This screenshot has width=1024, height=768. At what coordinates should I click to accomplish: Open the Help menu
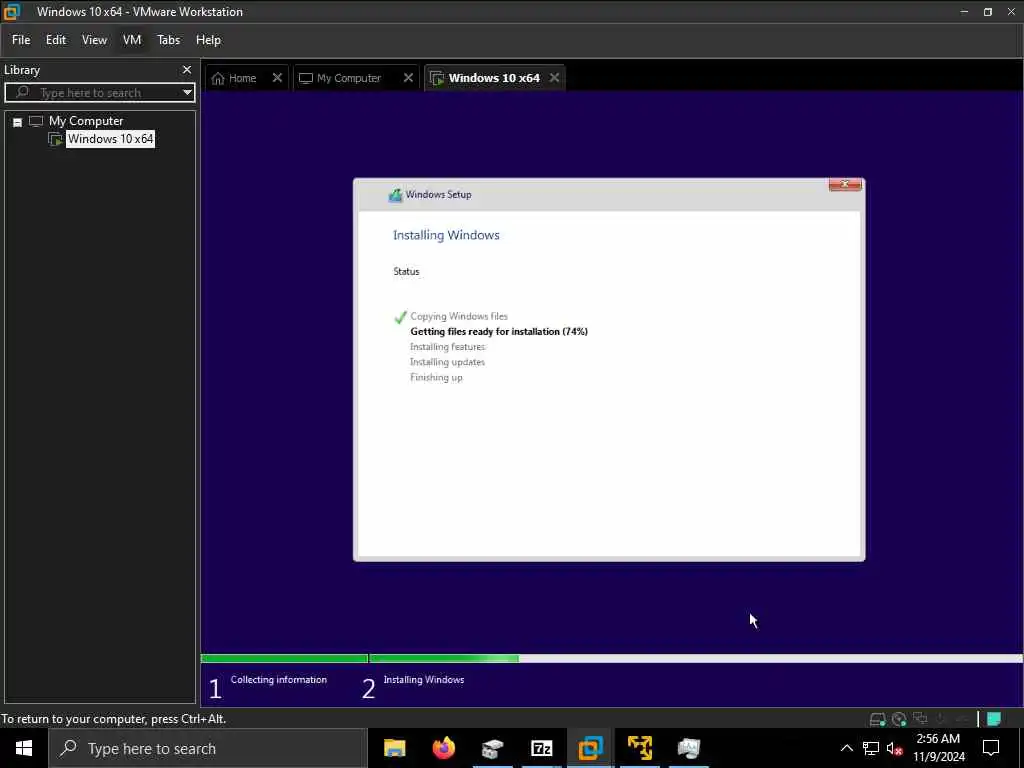click(208, 40)
